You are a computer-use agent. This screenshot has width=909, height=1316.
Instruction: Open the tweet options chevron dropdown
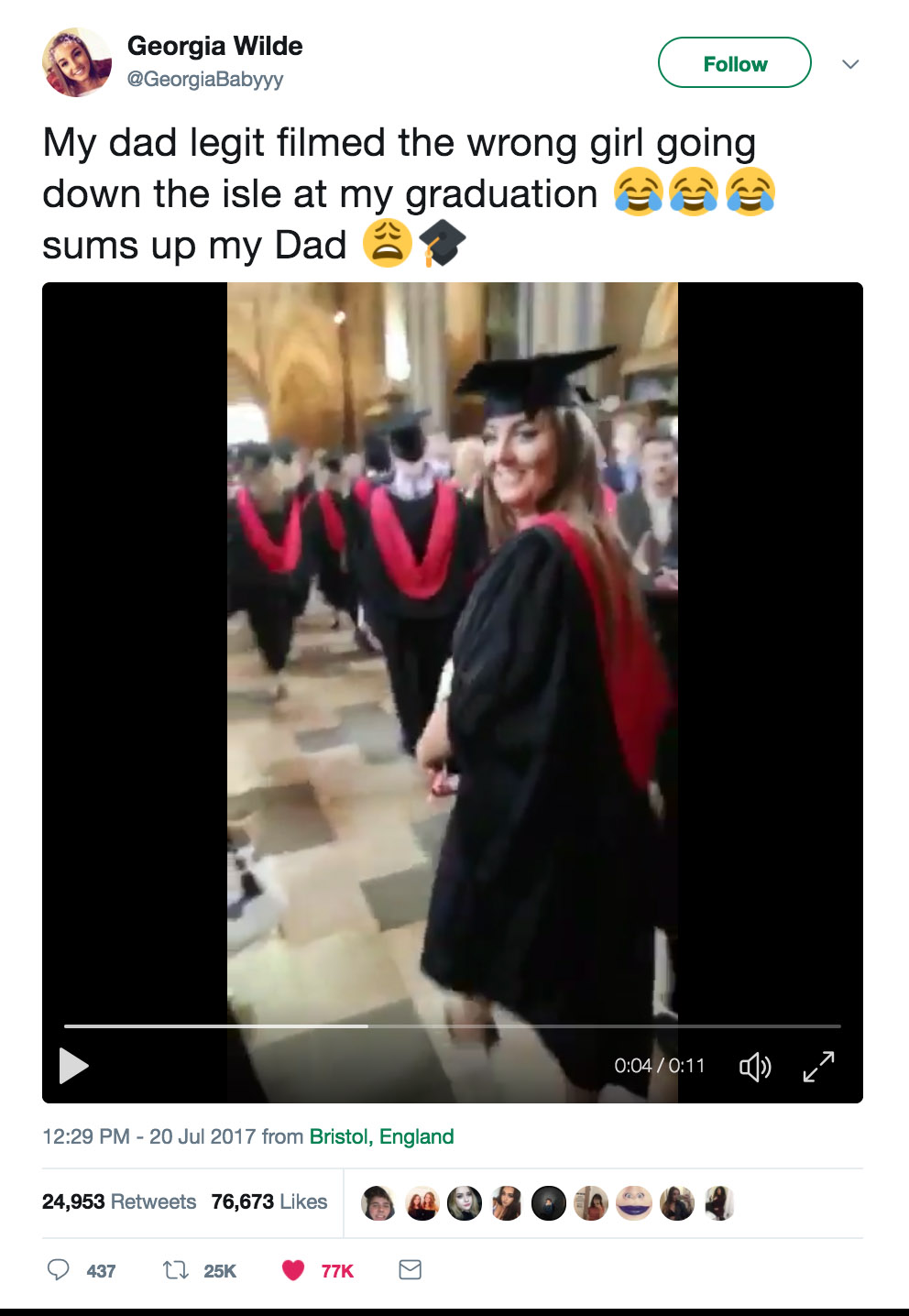coord(850,64)
